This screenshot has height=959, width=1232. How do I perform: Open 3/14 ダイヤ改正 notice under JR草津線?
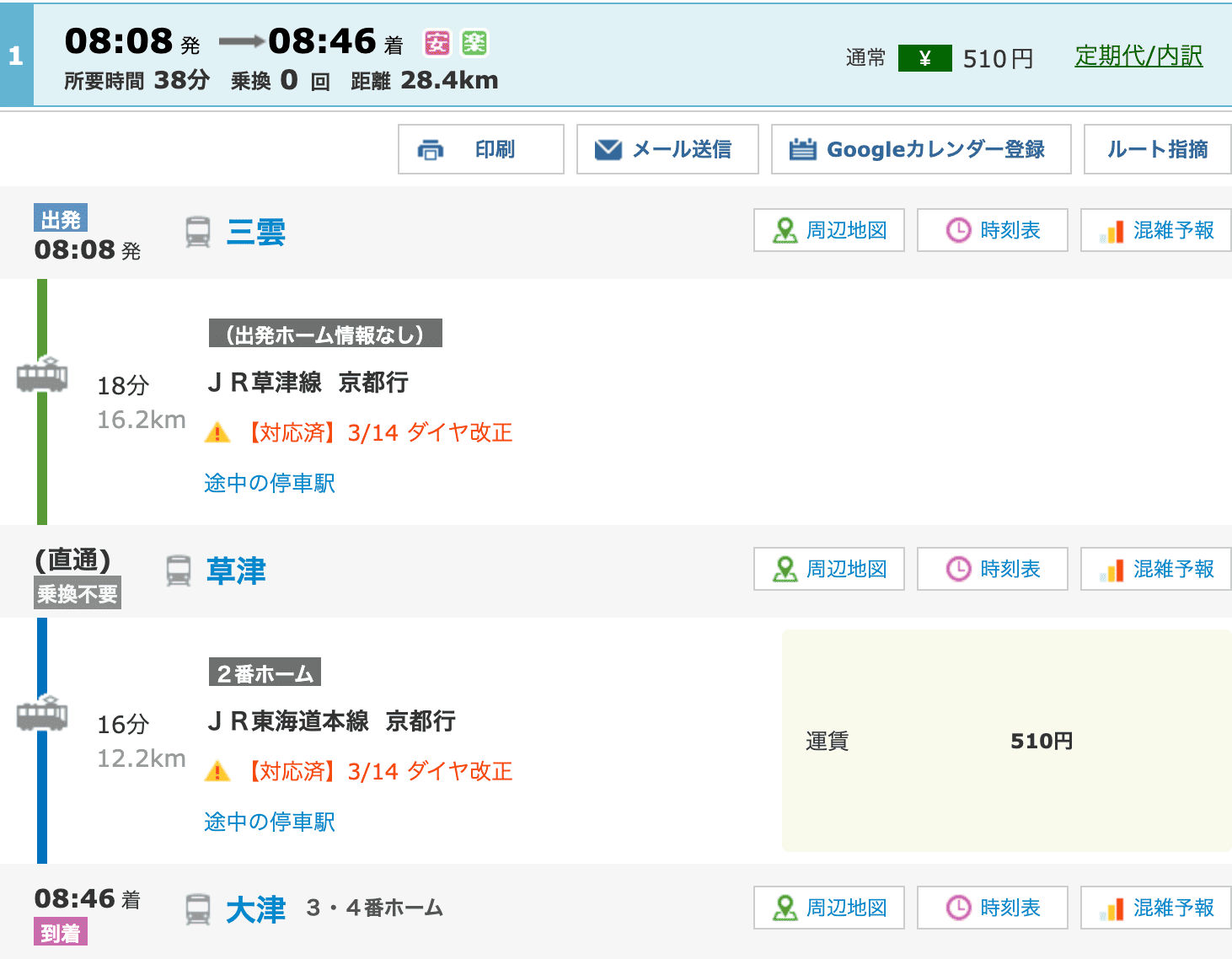coord(379,433)
